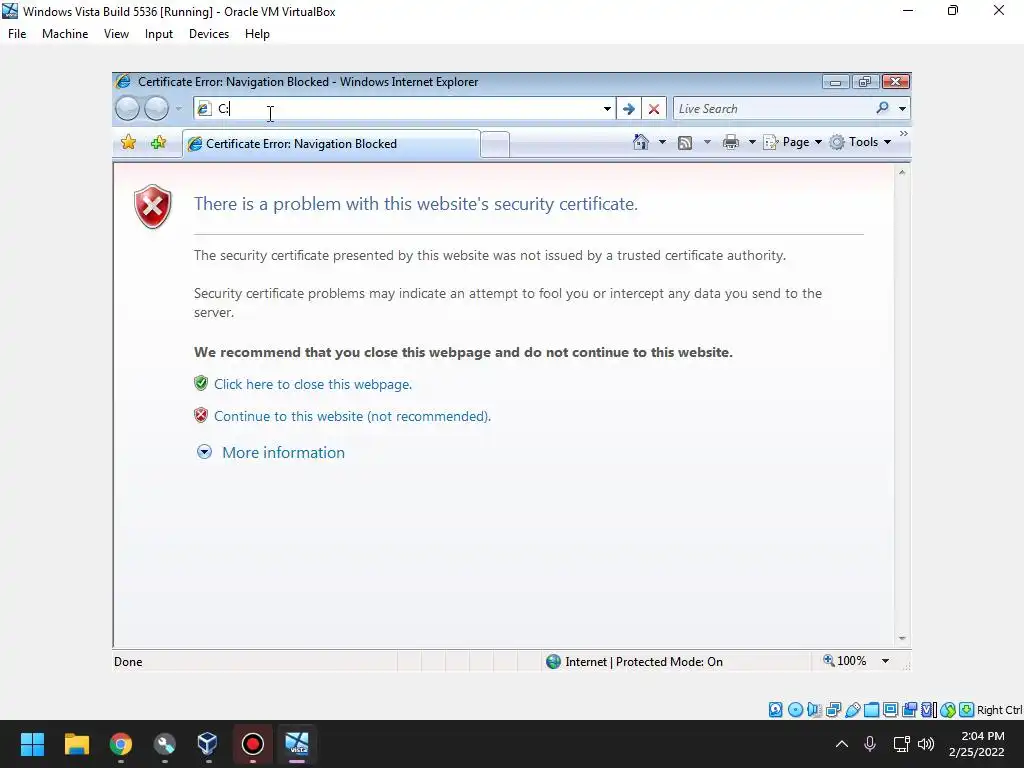Viewport: 1024px width, 768px height.
Task: Open the VirtualBox File menu
Action: pos(17,34)
